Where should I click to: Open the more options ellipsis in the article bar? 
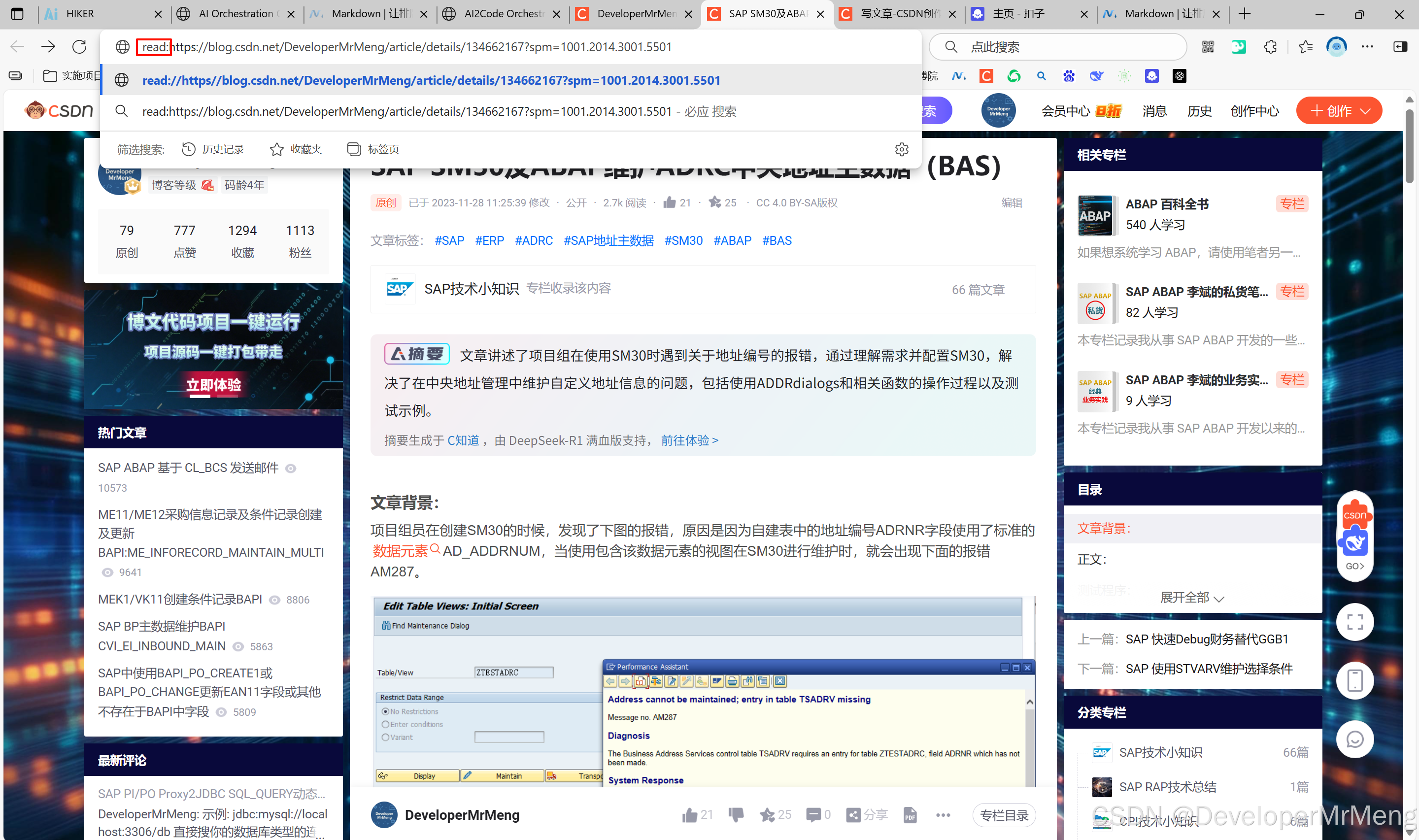pyautogui.click(x=943, y=815)
